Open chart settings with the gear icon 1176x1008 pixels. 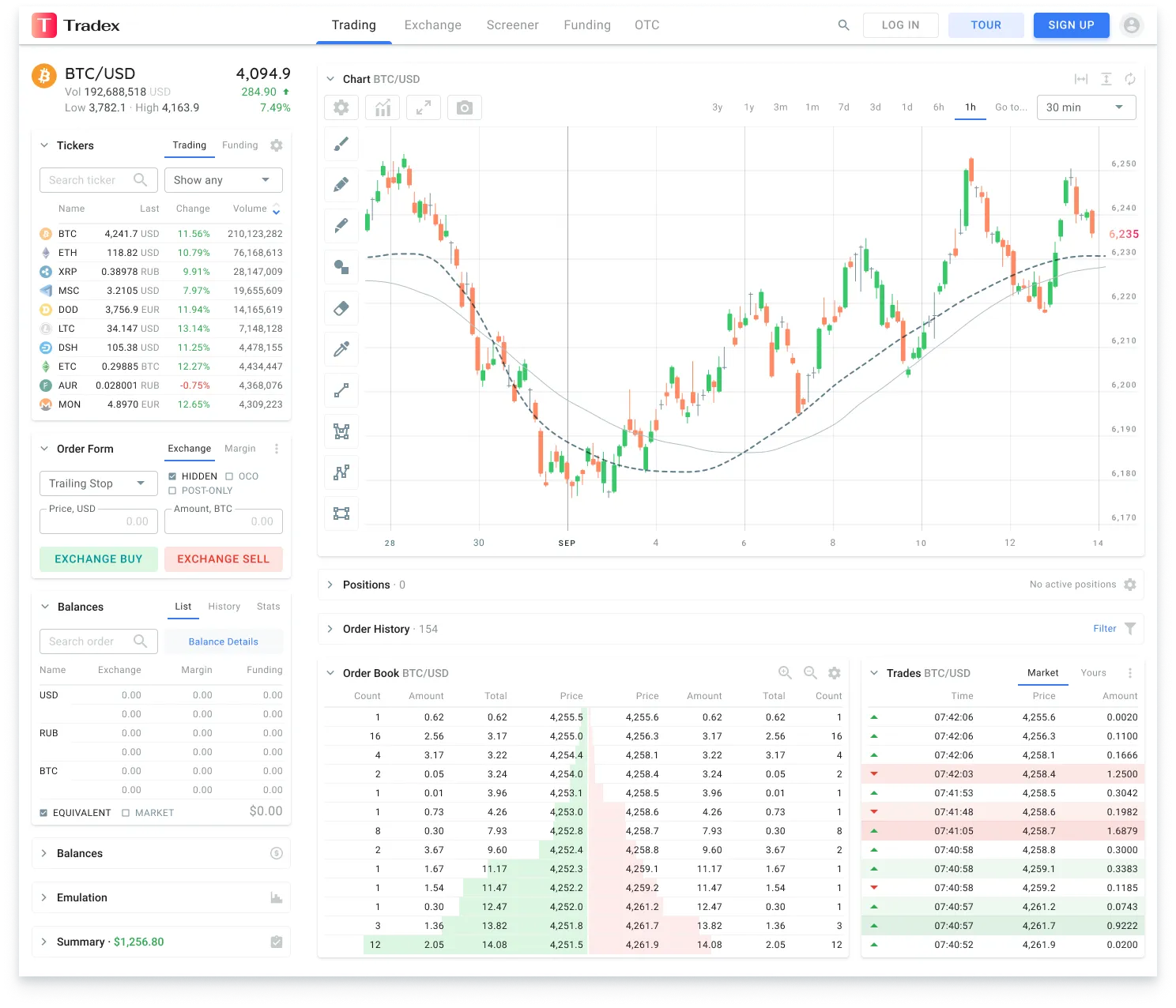[341, 107]
